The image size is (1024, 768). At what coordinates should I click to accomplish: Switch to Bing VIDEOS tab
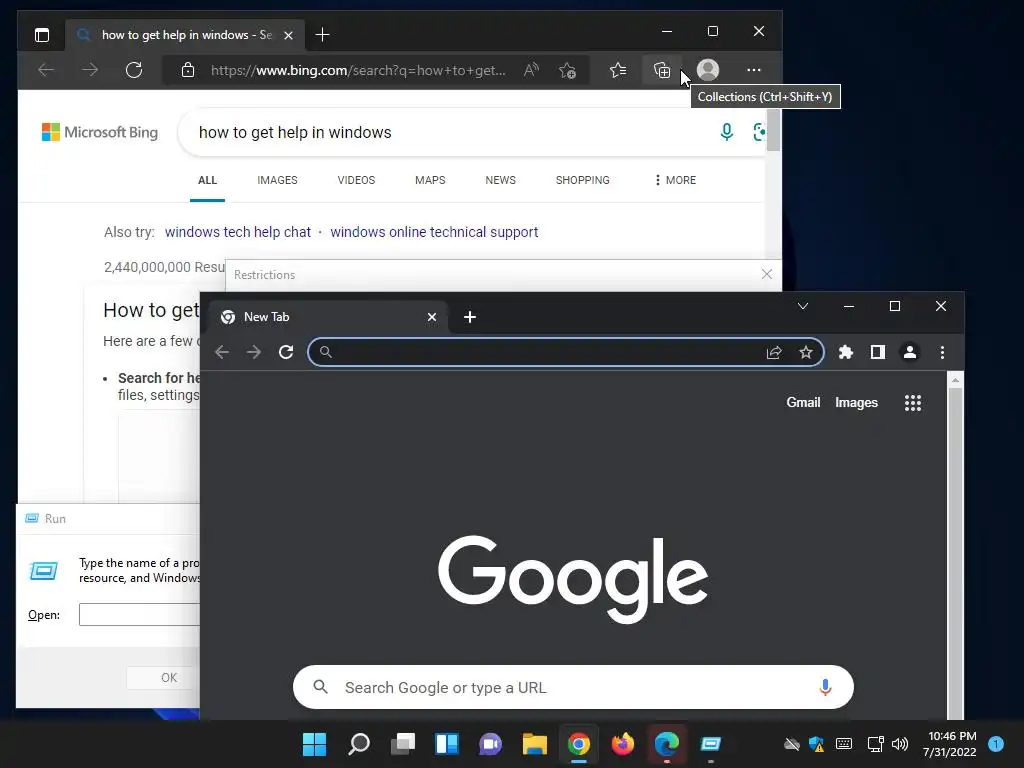click(356, 180)
